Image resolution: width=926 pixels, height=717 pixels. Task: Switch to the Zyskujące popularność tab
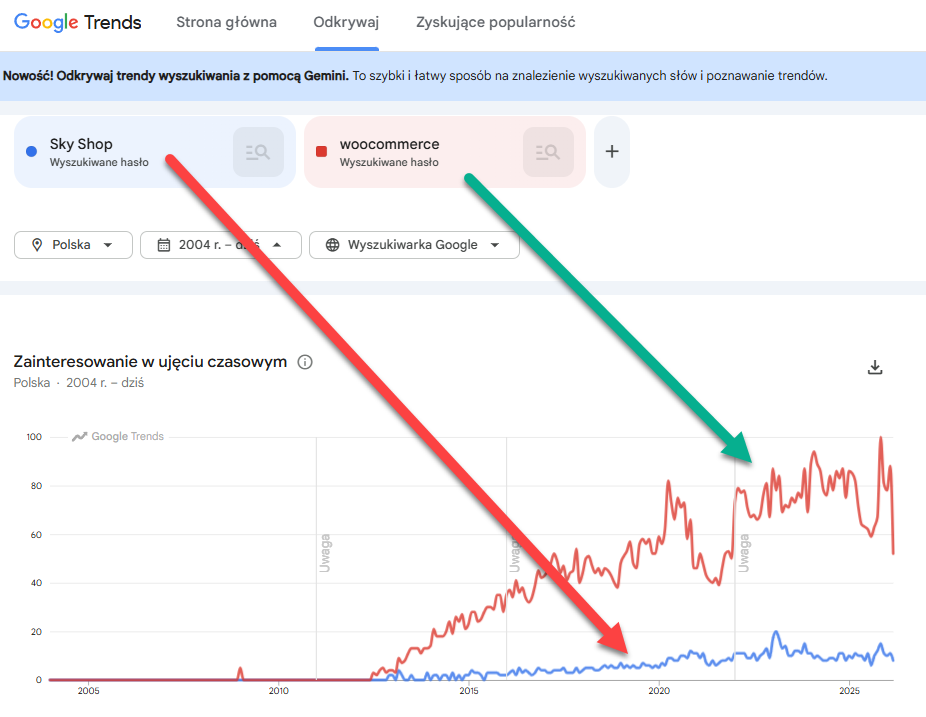[x=495, y=22]
